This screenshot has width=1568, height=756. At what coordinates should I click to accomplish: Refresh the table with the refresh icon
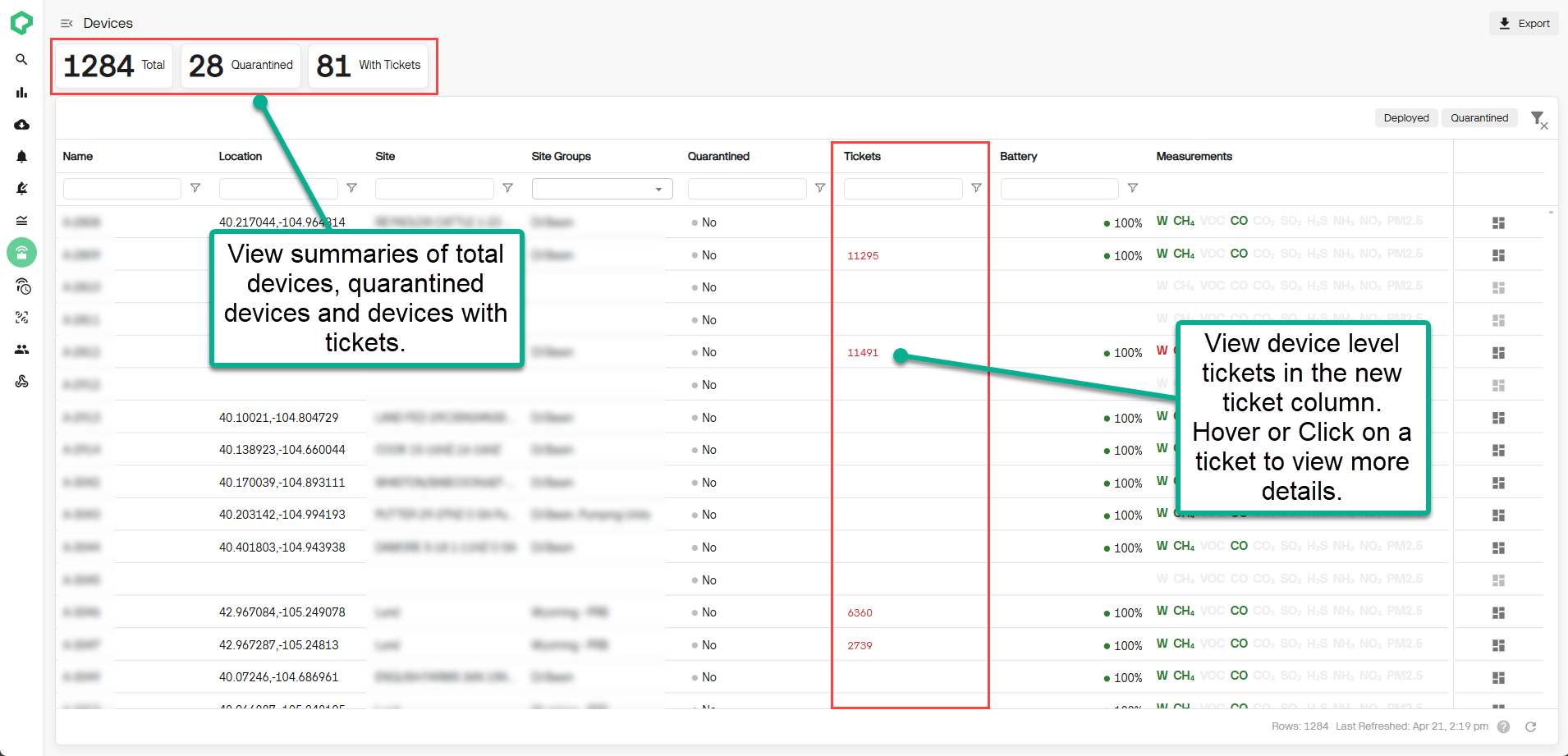pos(1531,726)
